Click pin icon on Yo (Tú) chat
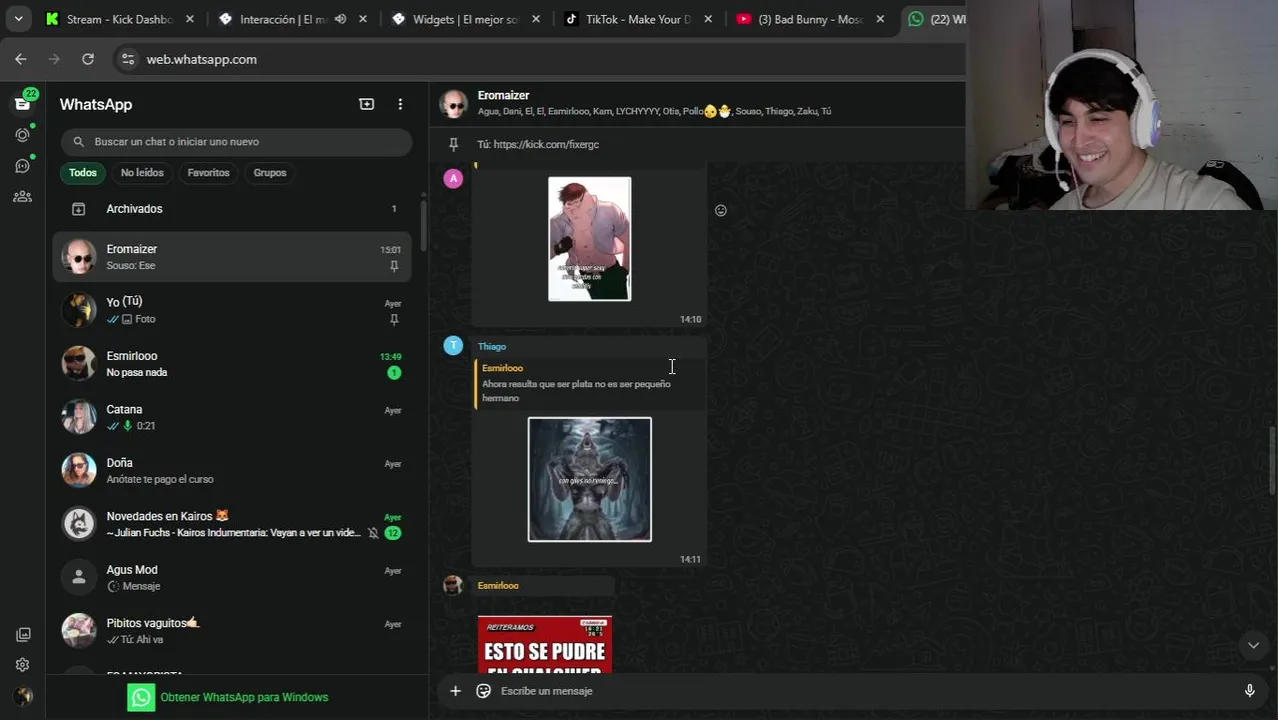This screenshot has height=720, width=1278. click(x=394, y=320)
